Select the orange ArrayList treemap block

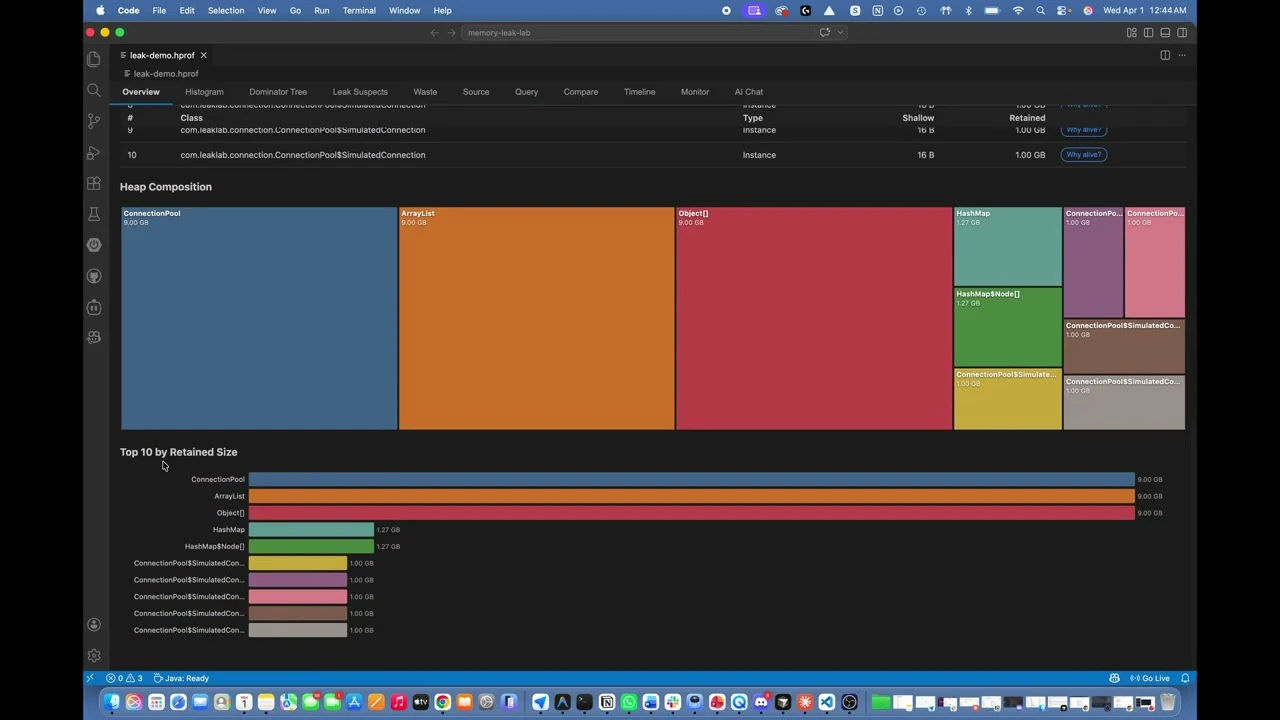(536, 318)
